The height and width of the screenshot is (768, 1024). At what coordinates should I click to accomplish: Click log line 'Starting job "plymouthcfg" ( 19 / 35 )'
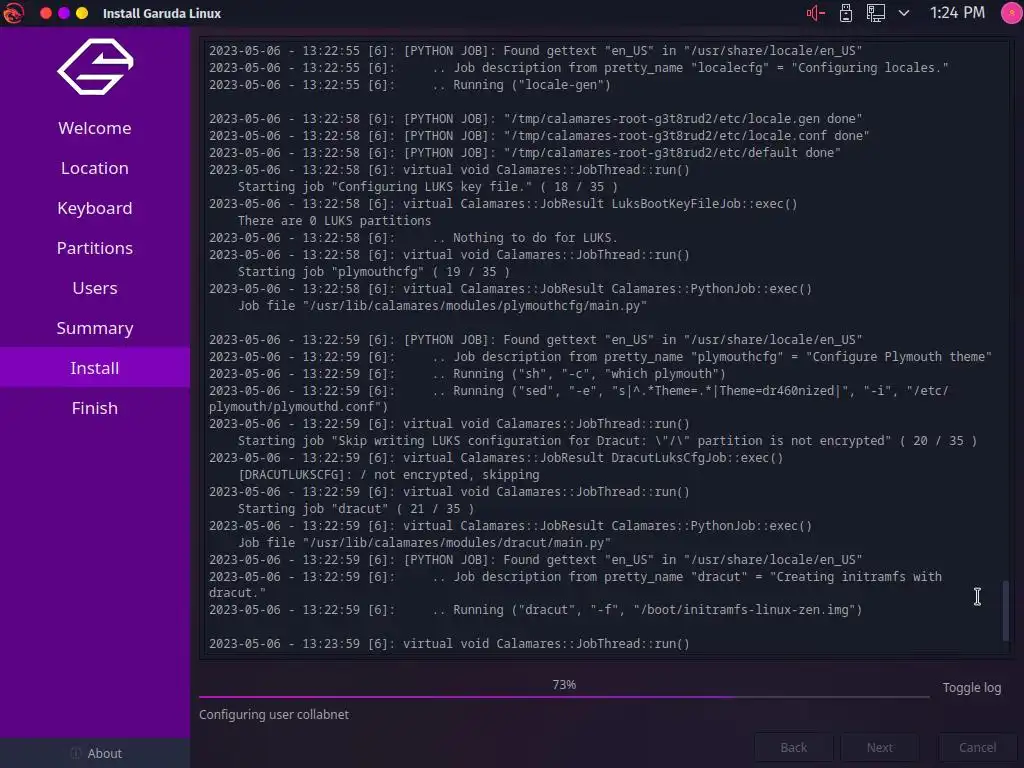pyautogui.click(x=374, y=272)
